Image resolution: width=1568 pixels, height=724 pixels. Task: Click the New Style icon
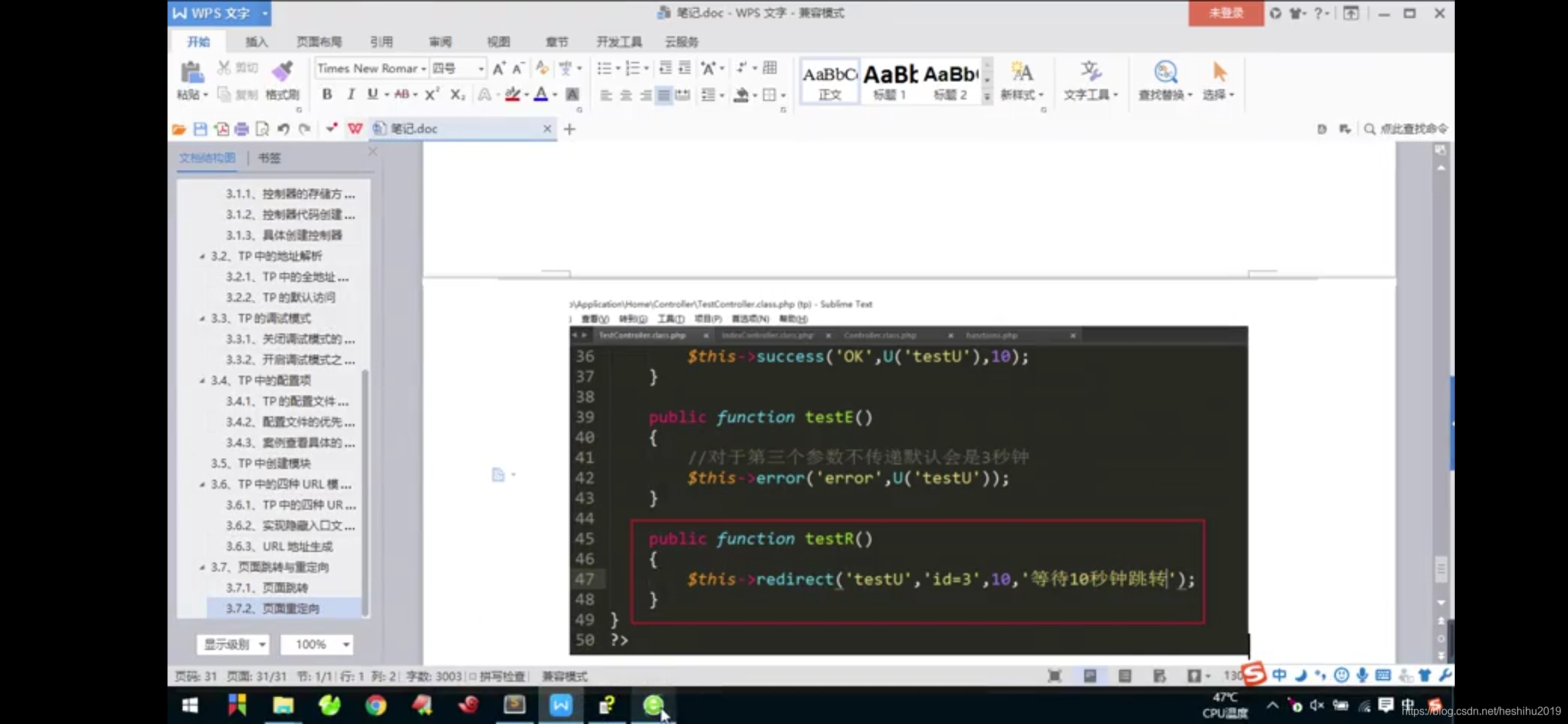(1021, 72)
